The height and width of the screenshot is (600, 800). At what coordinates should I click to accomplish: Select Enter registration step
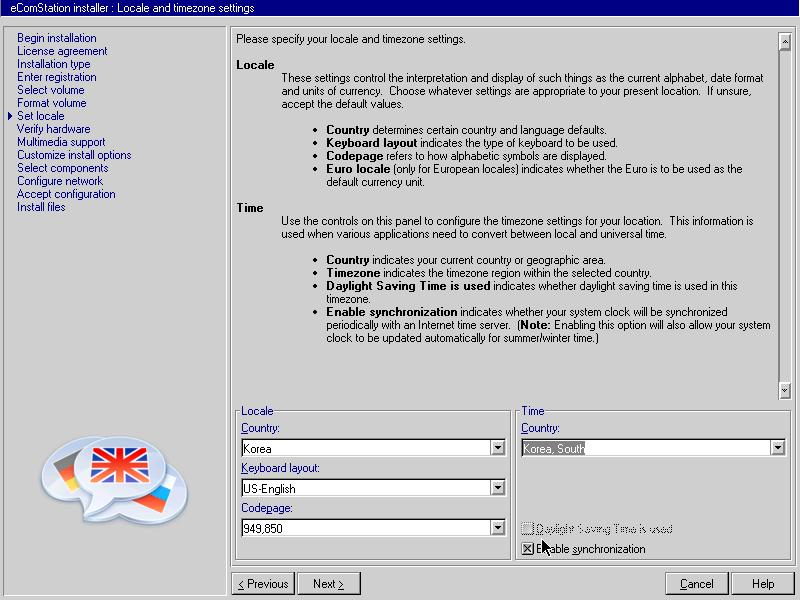(57, 77)
